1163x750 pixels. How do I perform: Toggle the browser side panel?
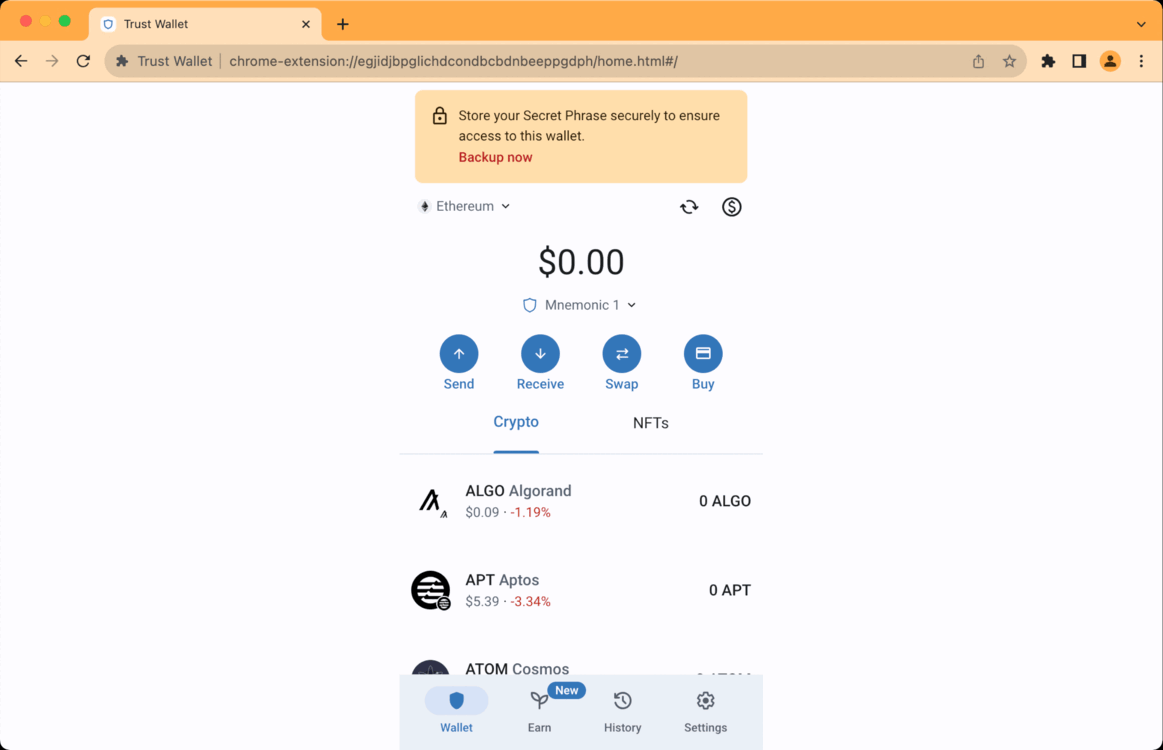[1079, 61]
